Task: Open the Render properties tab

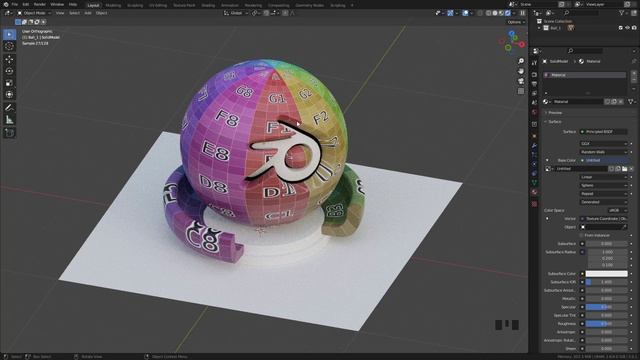Action: 534,75
